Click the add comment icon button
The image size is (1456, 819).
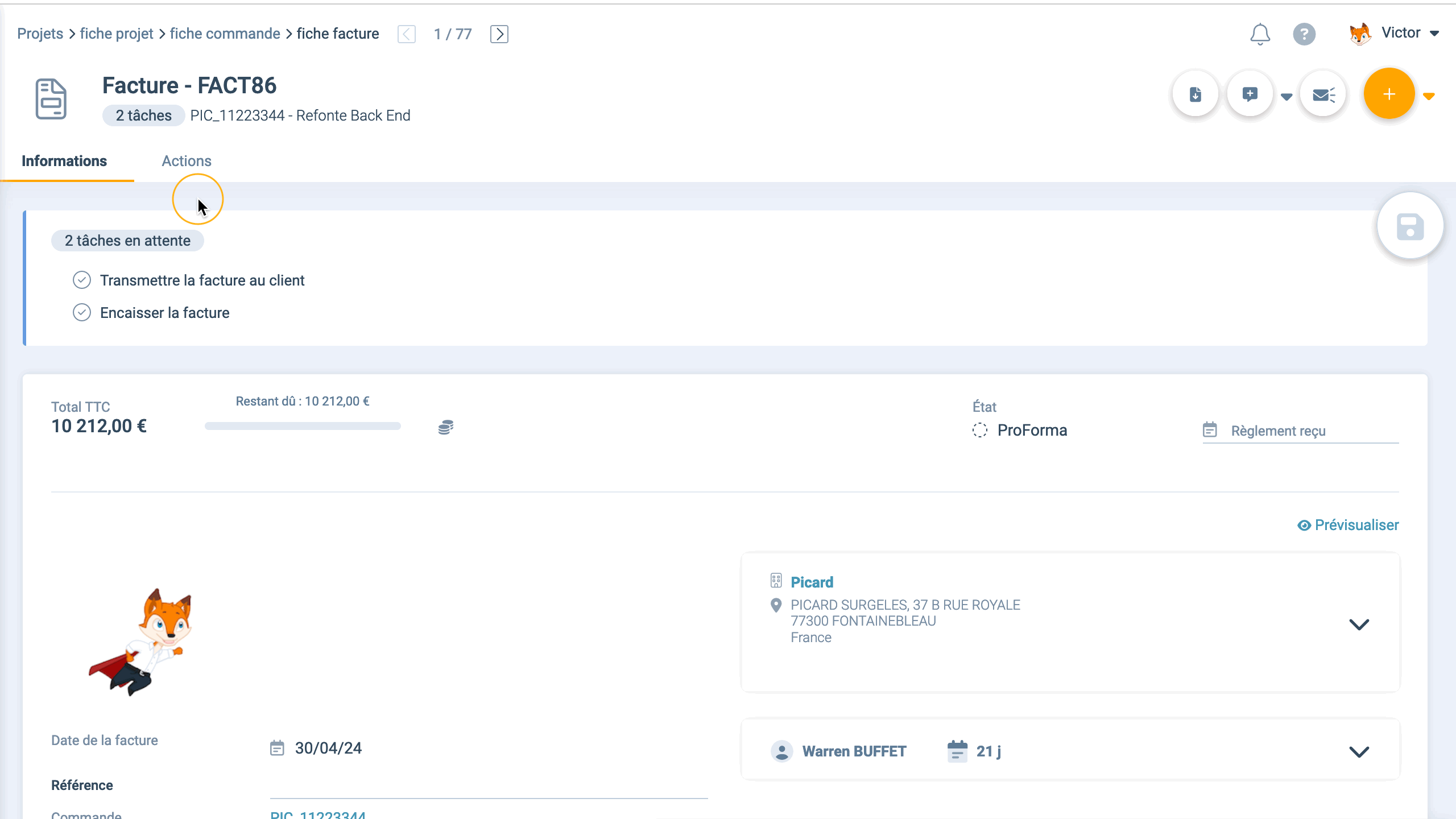click(x=1250, y=94)
